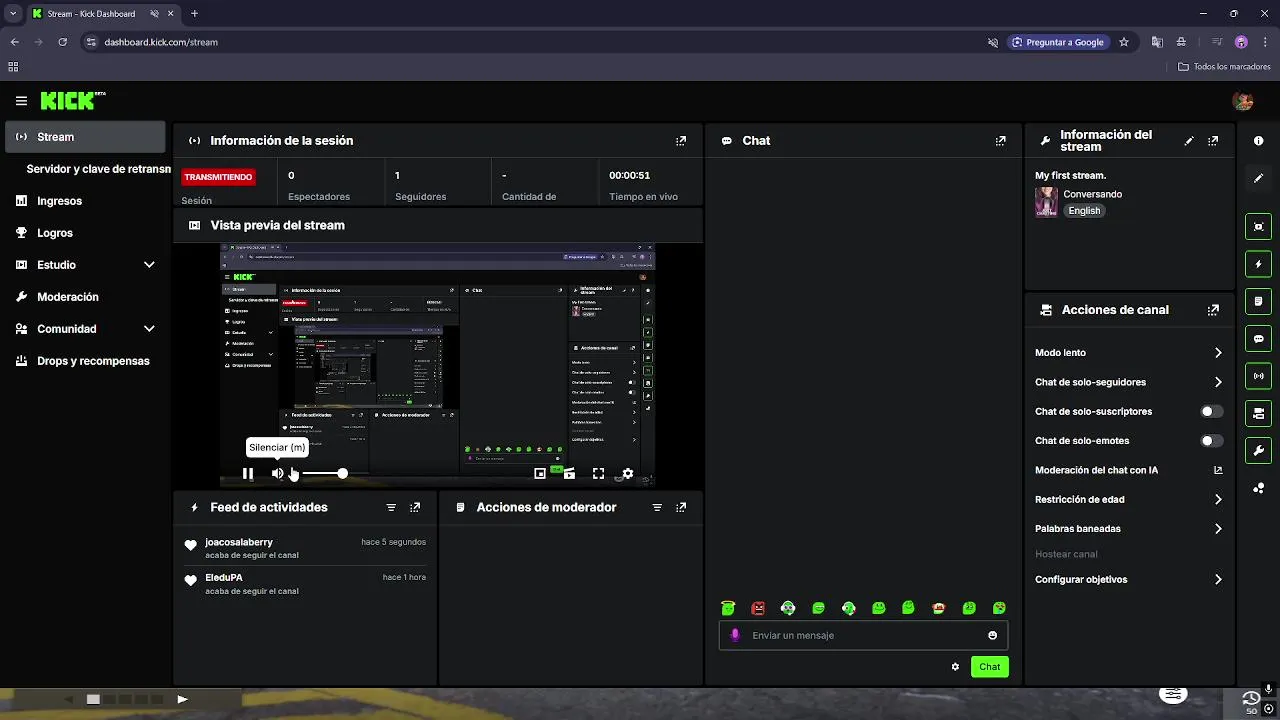Viewport: 1280px width, 720px height.
Task: Toggle the moderator actions document widget in sidebar
Action: [1258, 301]
